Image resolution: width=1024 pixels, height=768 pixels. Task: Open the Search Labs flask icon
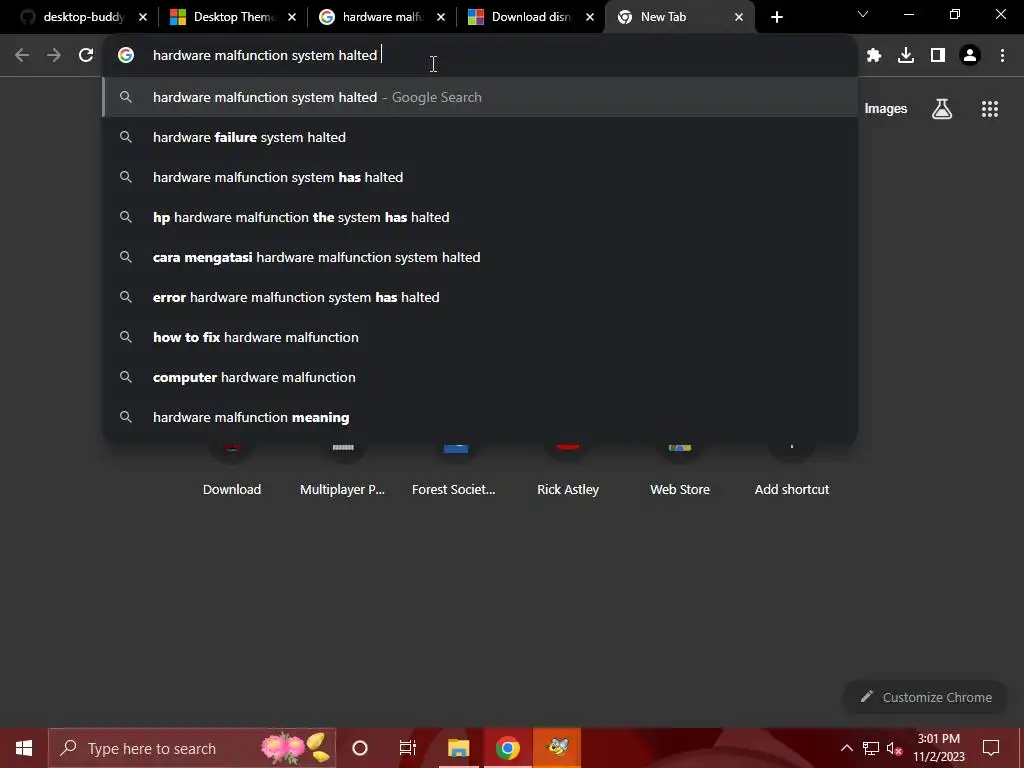[942, 109]
